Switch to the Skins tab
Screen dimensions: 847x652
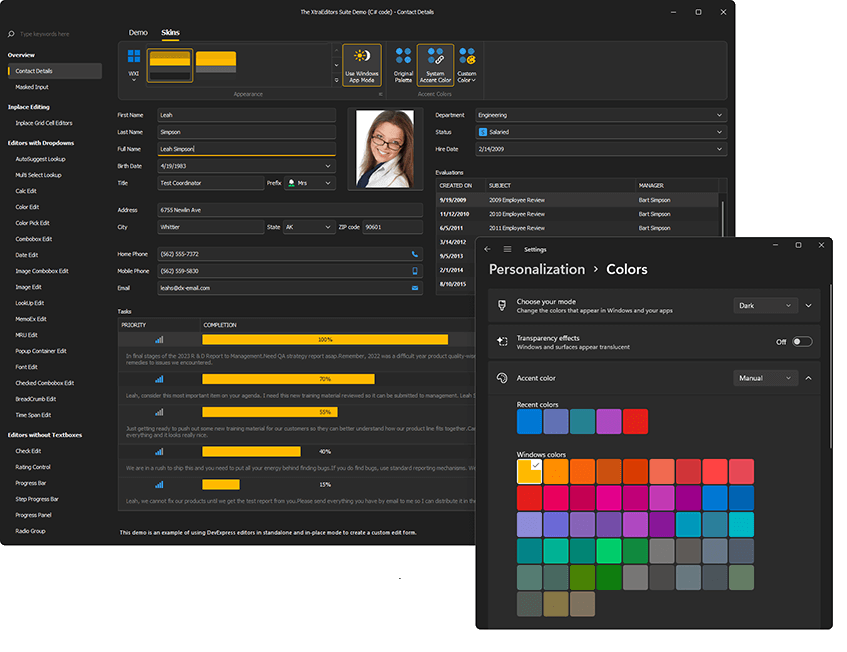170,32
